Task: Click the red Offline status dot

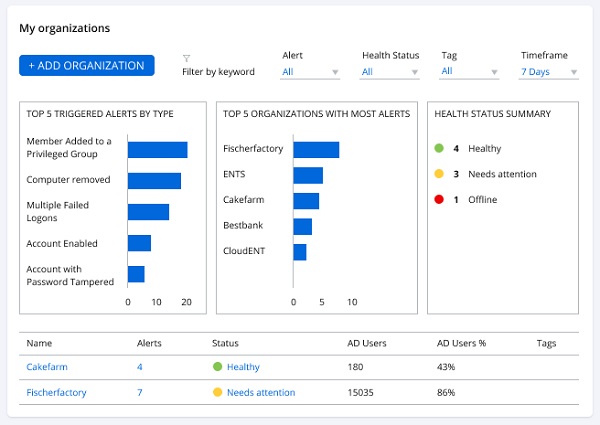Action: (x=439, y=200)
